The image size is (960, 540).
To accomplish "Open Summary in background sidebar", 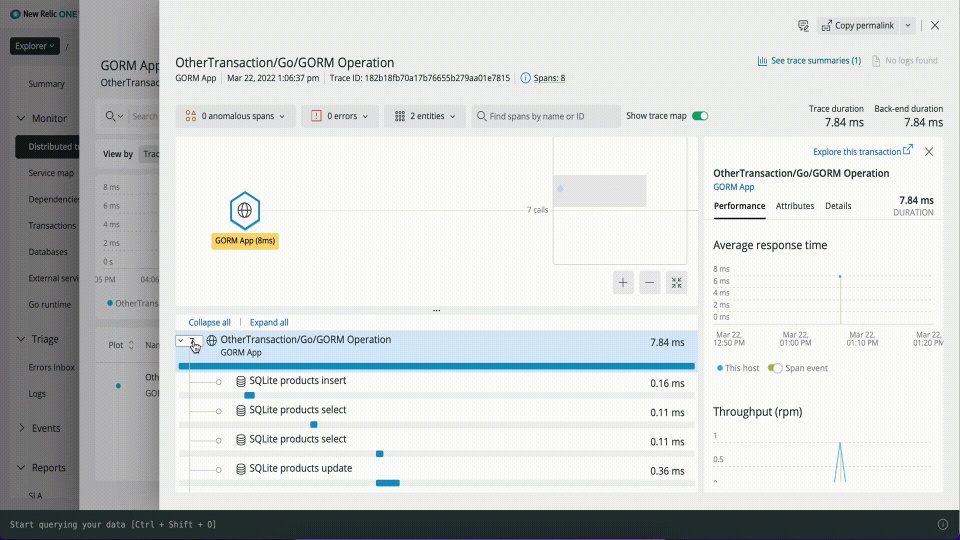I will [47, 84].
